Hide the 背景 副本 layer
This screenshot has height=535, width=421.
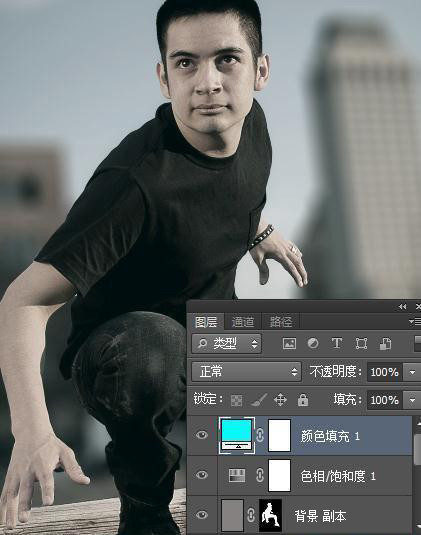(x=202, y=515)
